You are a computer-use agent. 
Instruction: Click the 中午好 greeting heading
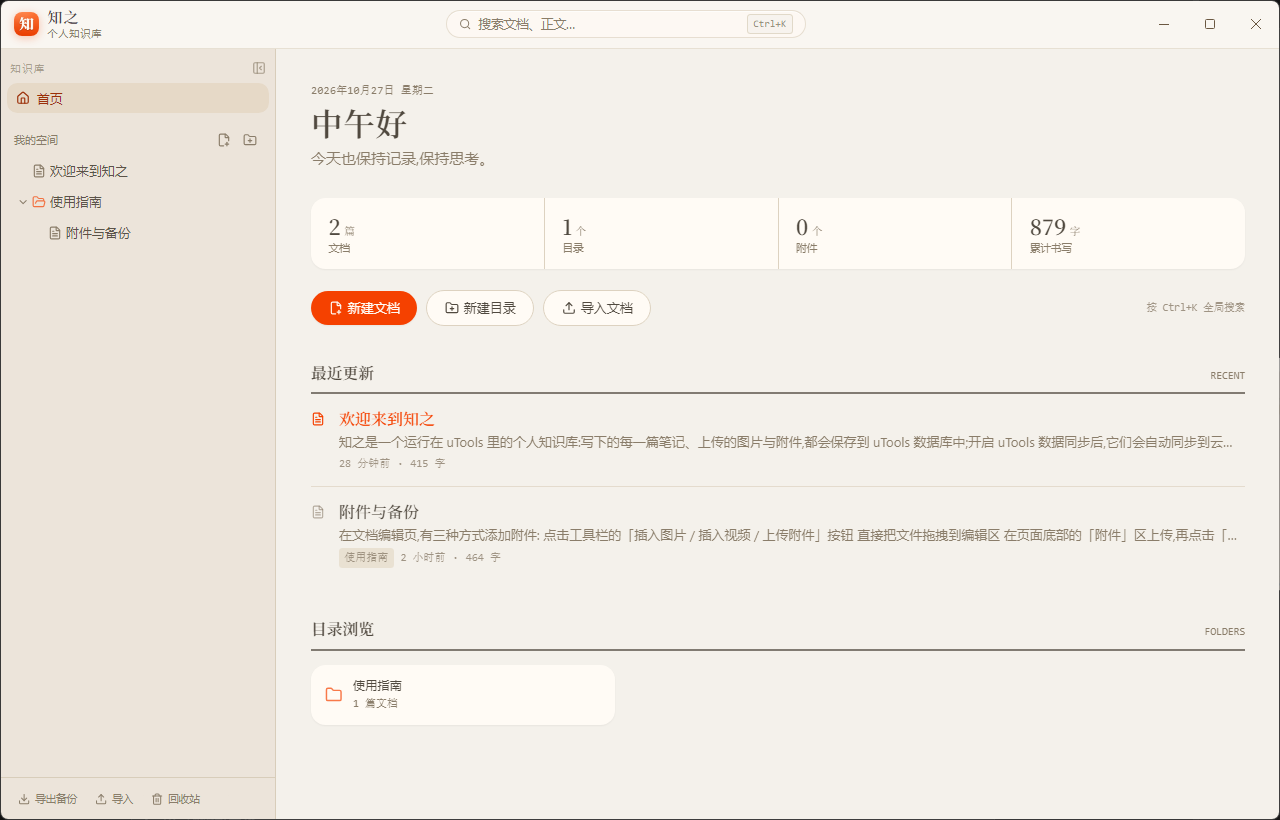point(360,124)
